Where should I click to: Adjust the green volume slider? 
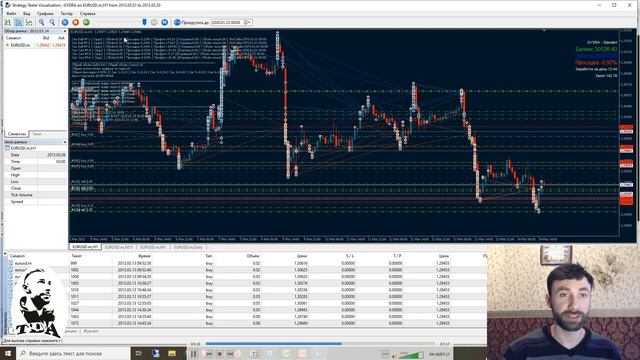tap(411, 355)
